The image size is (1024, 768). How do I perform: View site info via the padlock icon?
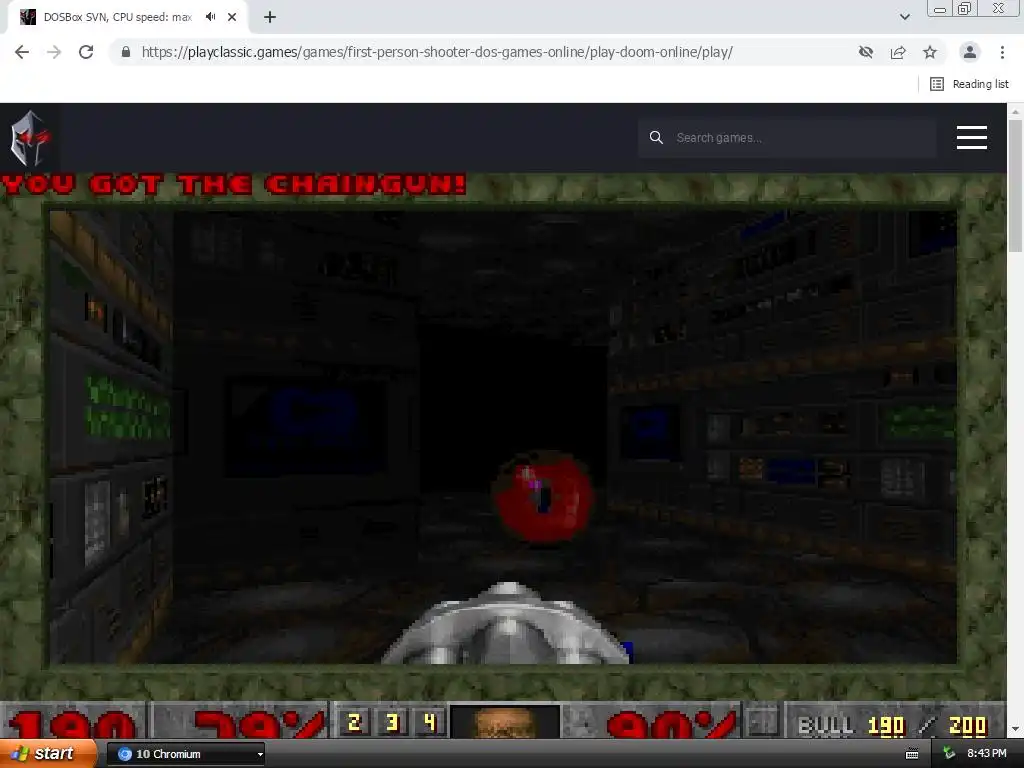pos(126,52)
